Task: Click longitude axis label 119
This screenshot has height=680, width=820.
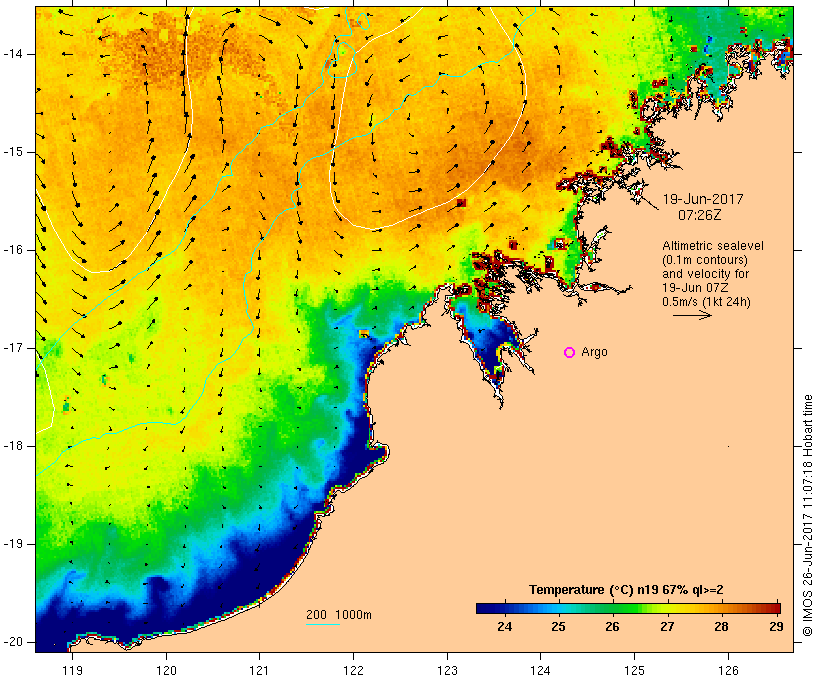Action: point(72,670)
